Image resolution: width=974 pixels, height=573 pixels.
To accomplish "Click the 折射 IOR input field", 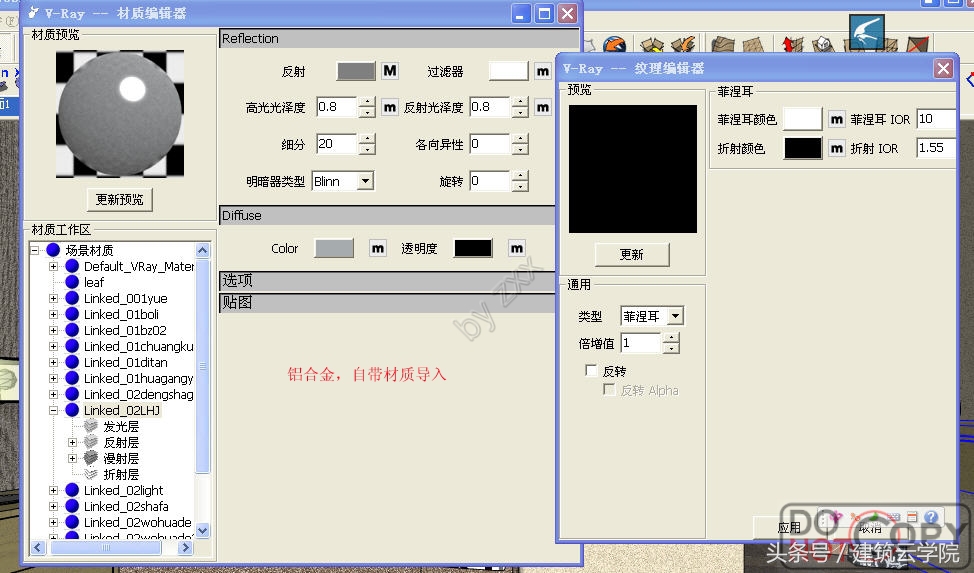I will [935, 148].
